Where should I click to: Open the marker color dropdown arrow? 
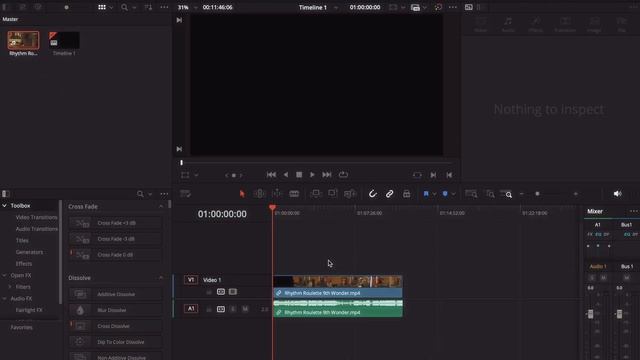pyautogui.click(x=453, y=194)
